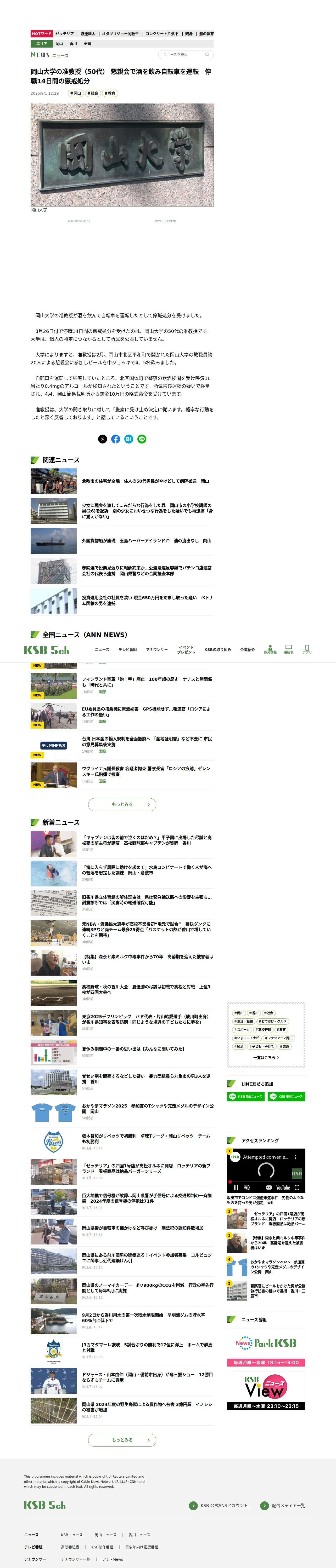Open the イベント プレゼント navbar menu
This screenshot has width=336, height=1568.
pos(186,649)
